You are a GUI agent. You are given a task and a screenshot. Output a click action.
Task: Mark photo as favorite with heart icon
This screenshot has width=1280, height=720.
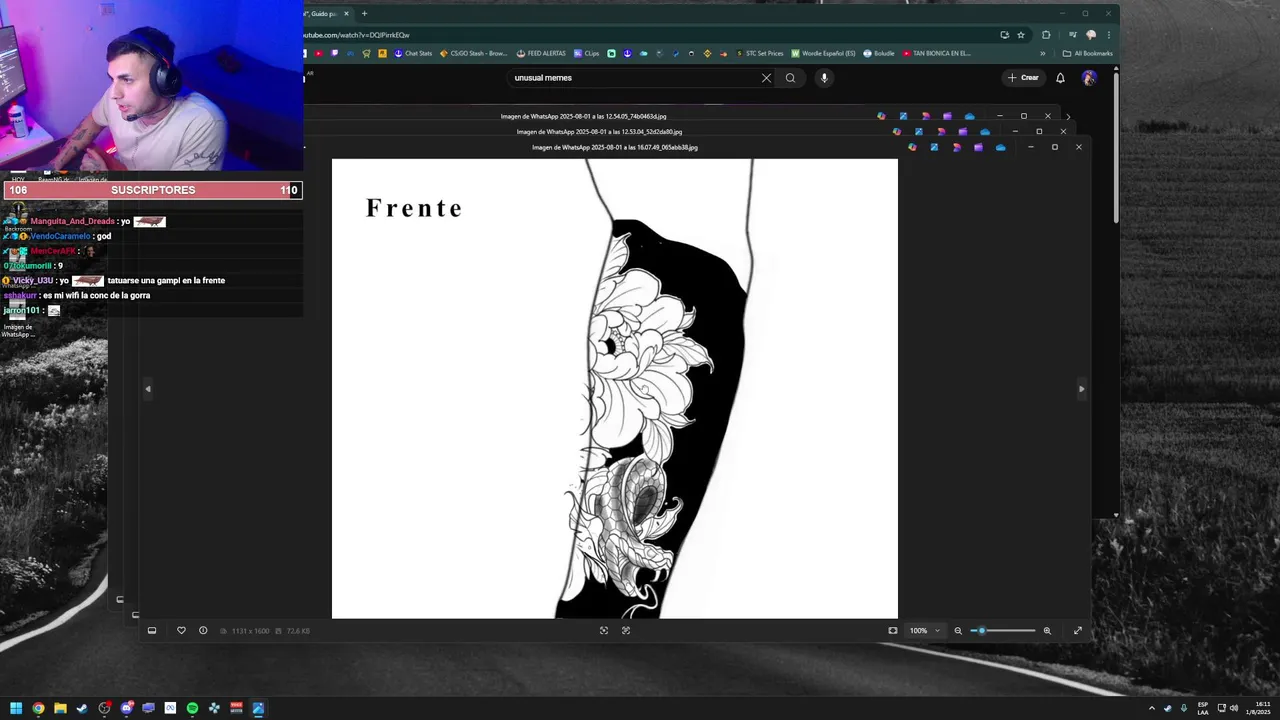pos(181,630)
